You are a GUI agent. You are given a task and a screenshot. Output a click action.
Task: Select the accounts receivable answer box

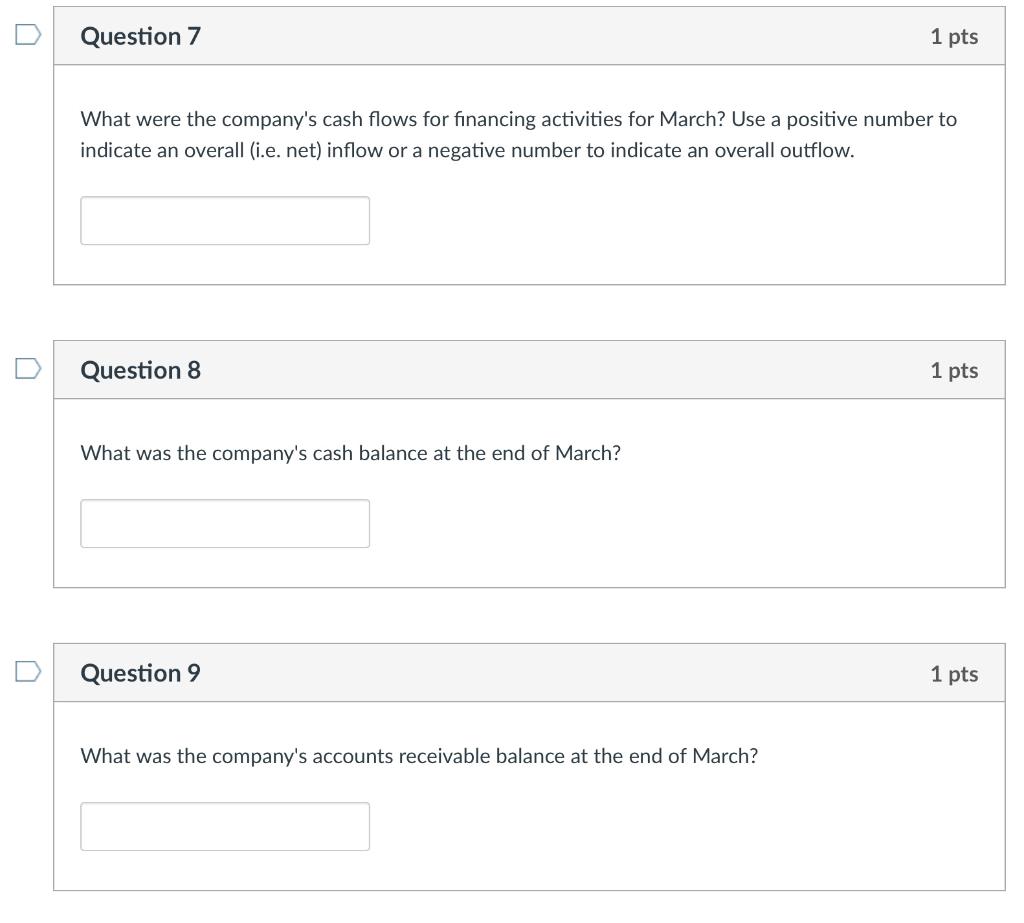click(225, 827)
